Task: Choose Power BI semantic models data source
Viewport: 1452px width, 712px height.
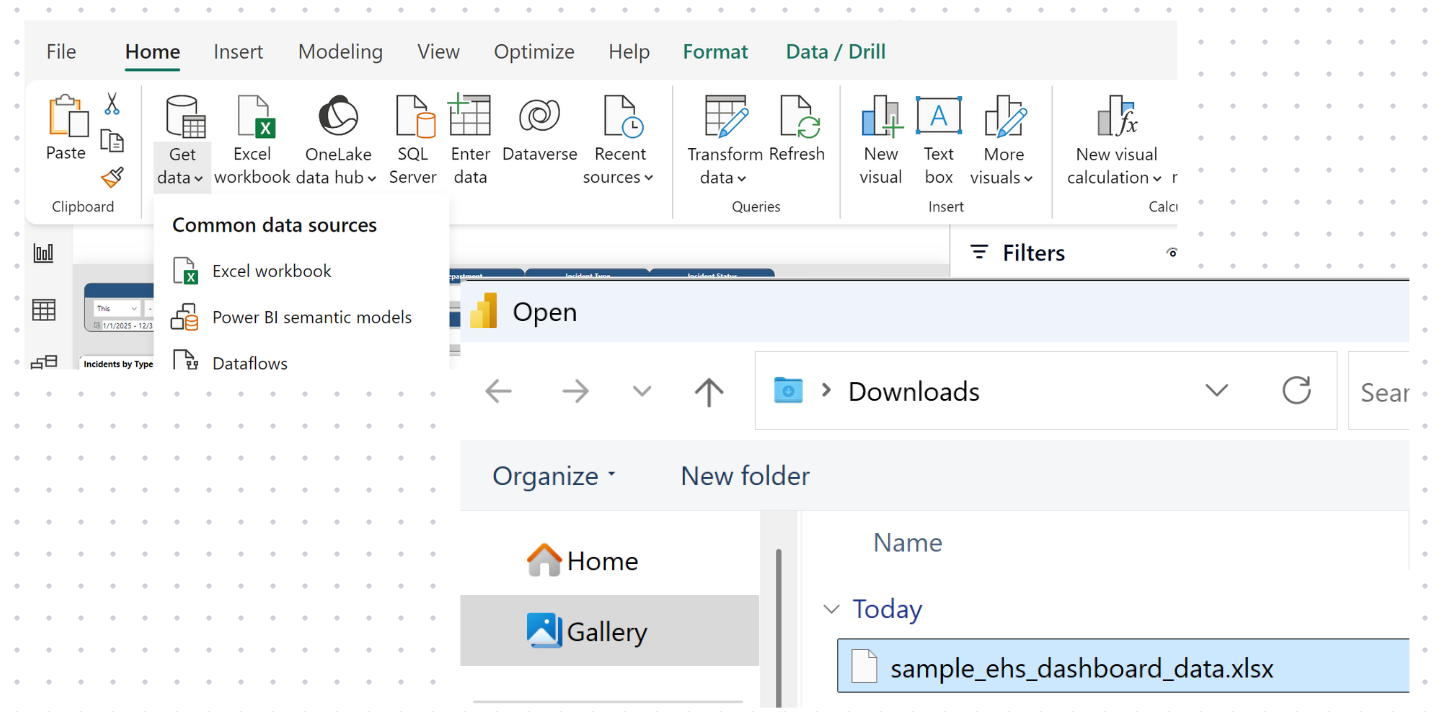Action: [301, 317]
